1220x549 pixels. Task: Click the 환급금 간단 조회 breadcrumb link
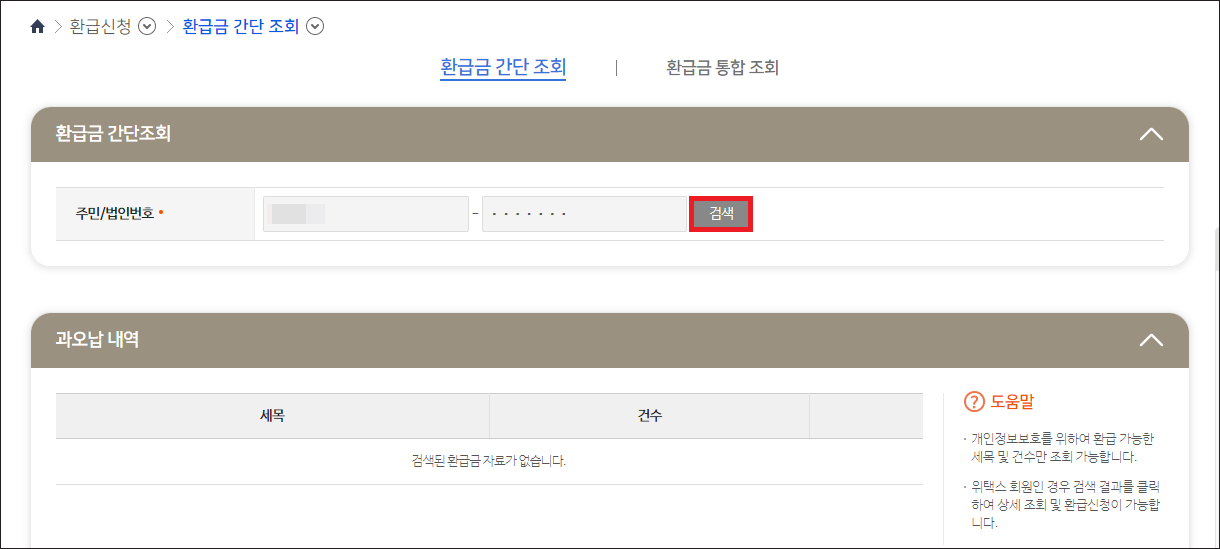241,27
